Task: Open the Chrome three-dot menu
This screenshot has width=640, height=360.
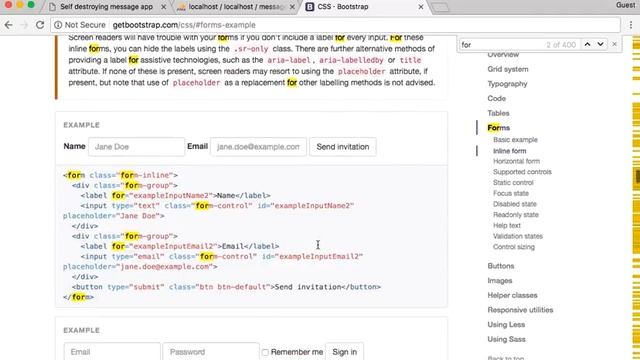Action: point(631,25)
